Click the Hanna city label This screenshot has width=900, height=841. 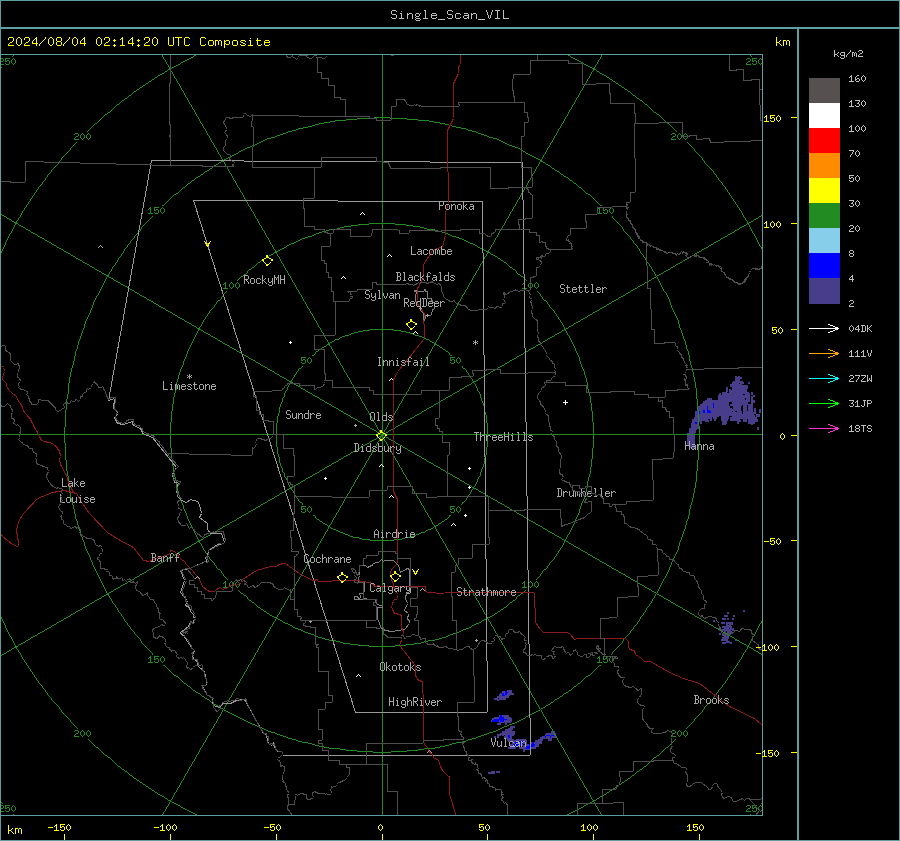point(699,446)
